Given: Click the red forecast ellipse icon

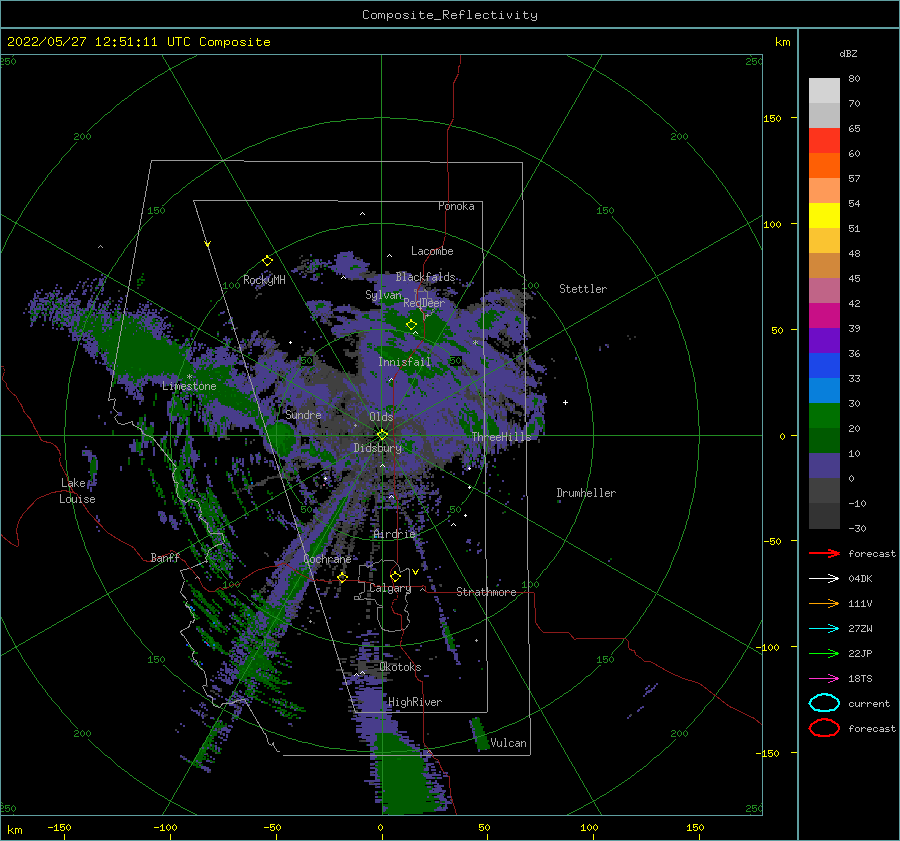Looking at the screenshot, I should (824, 728).
